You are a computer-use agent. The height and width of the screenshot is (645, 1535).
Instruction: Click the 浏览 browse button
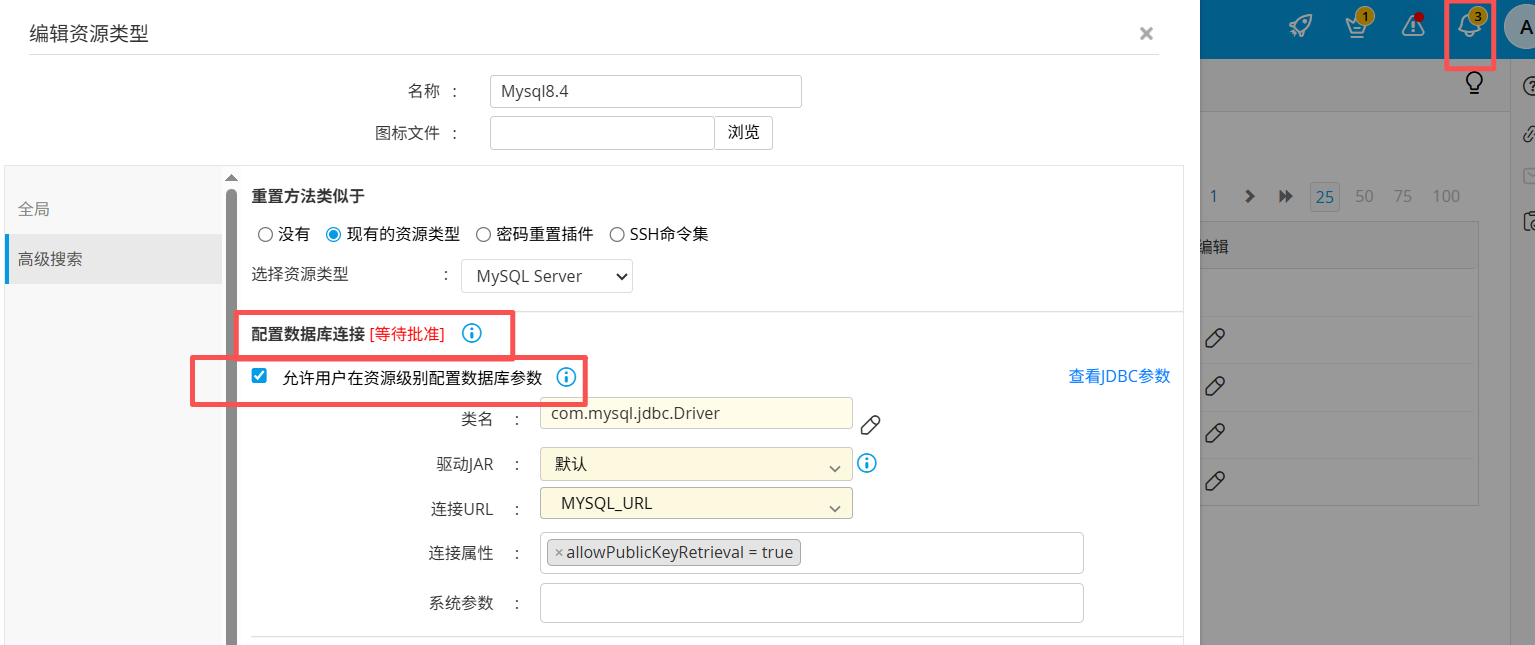tap(743, 133)
